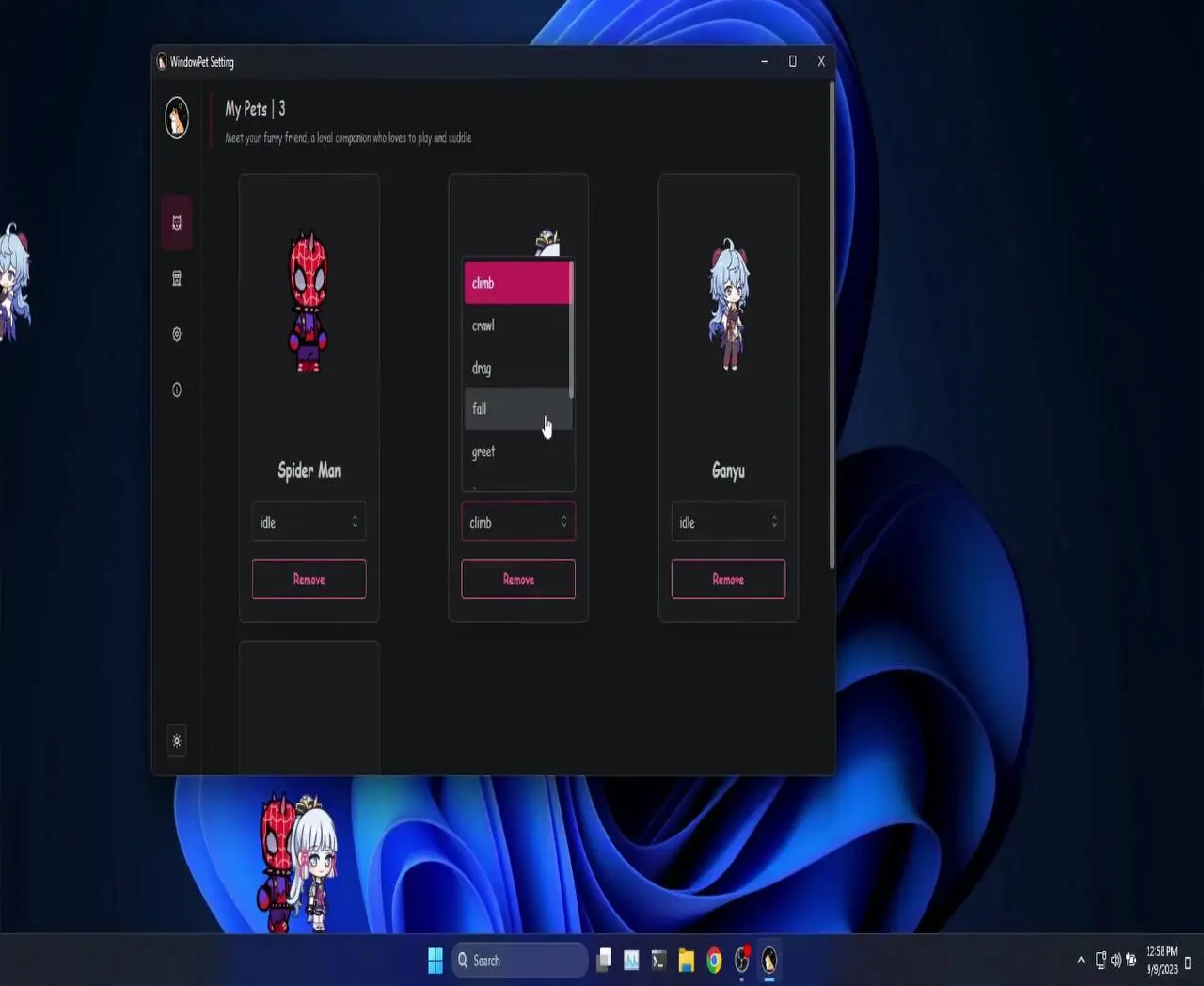Viewport: 1204px width, 986px height.
Task: Open the info page in sidebar
Action: pos(177,390)
